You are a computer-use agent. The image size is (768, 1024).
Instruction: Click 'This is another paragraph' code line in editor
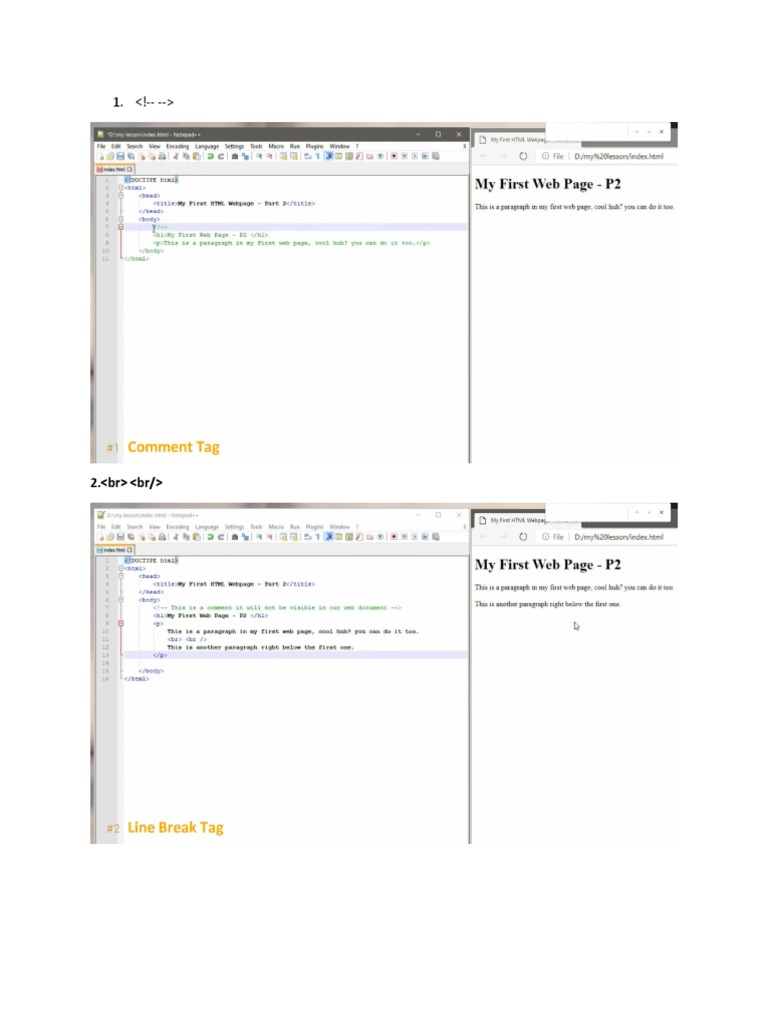(x=260, y=647)
